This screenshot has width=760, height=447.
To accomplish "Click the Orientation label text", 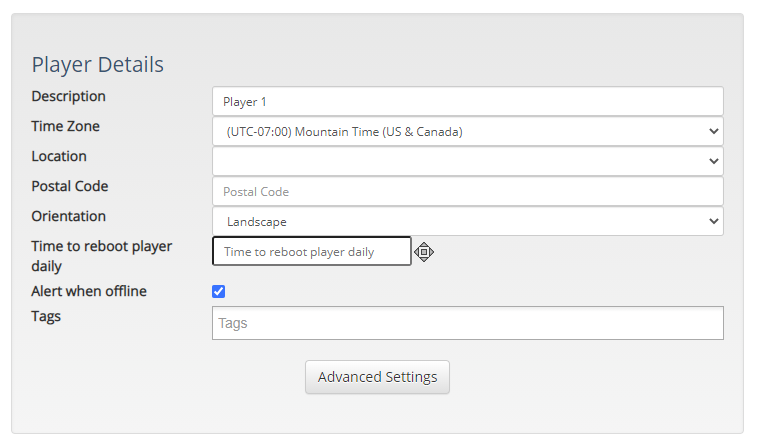I will coord(68,216).
